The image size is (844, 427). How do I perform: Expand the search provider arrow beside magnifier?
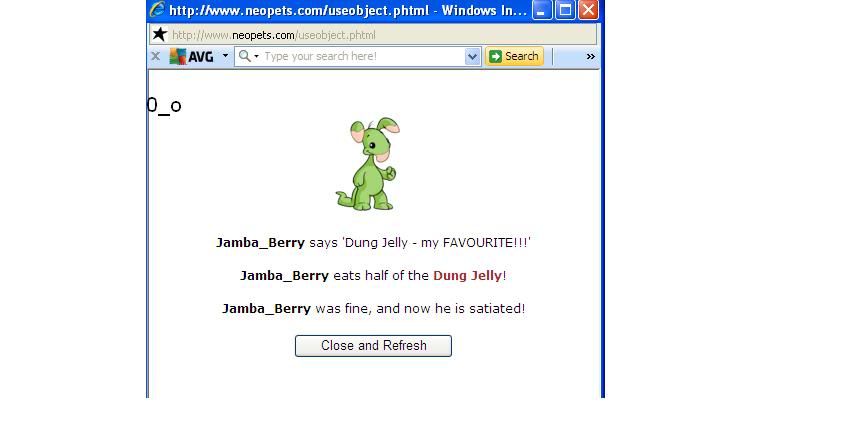pos(256,57)
